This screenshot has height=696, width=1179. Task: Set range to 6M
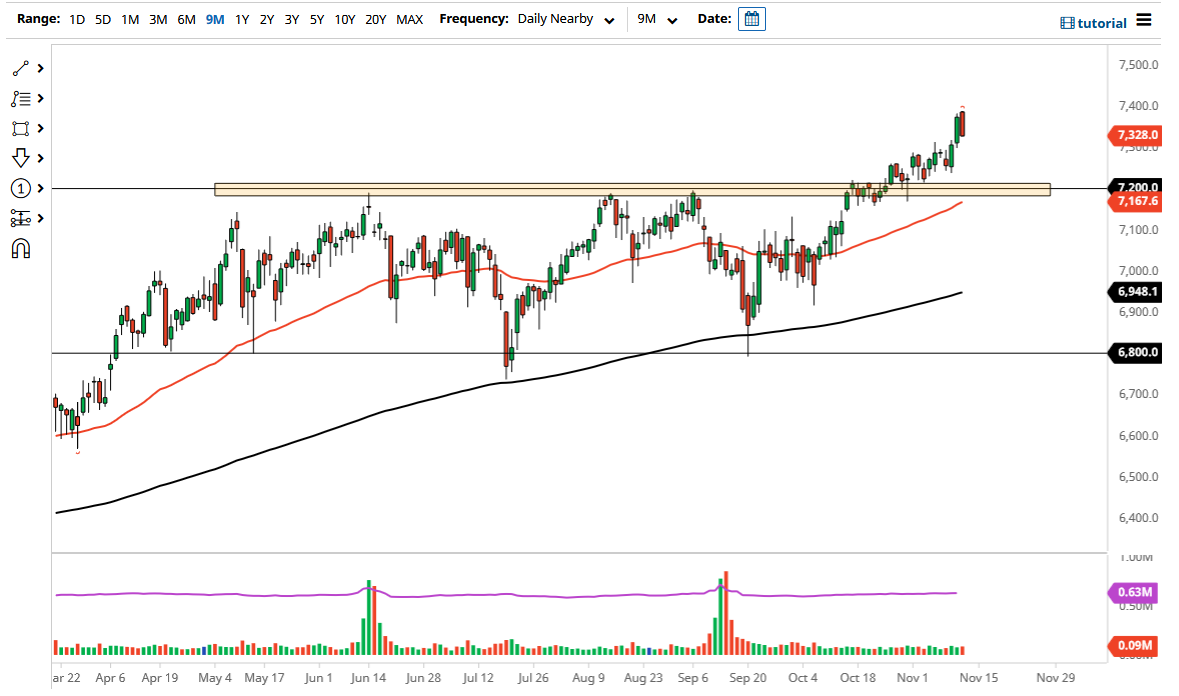(186, 20)
